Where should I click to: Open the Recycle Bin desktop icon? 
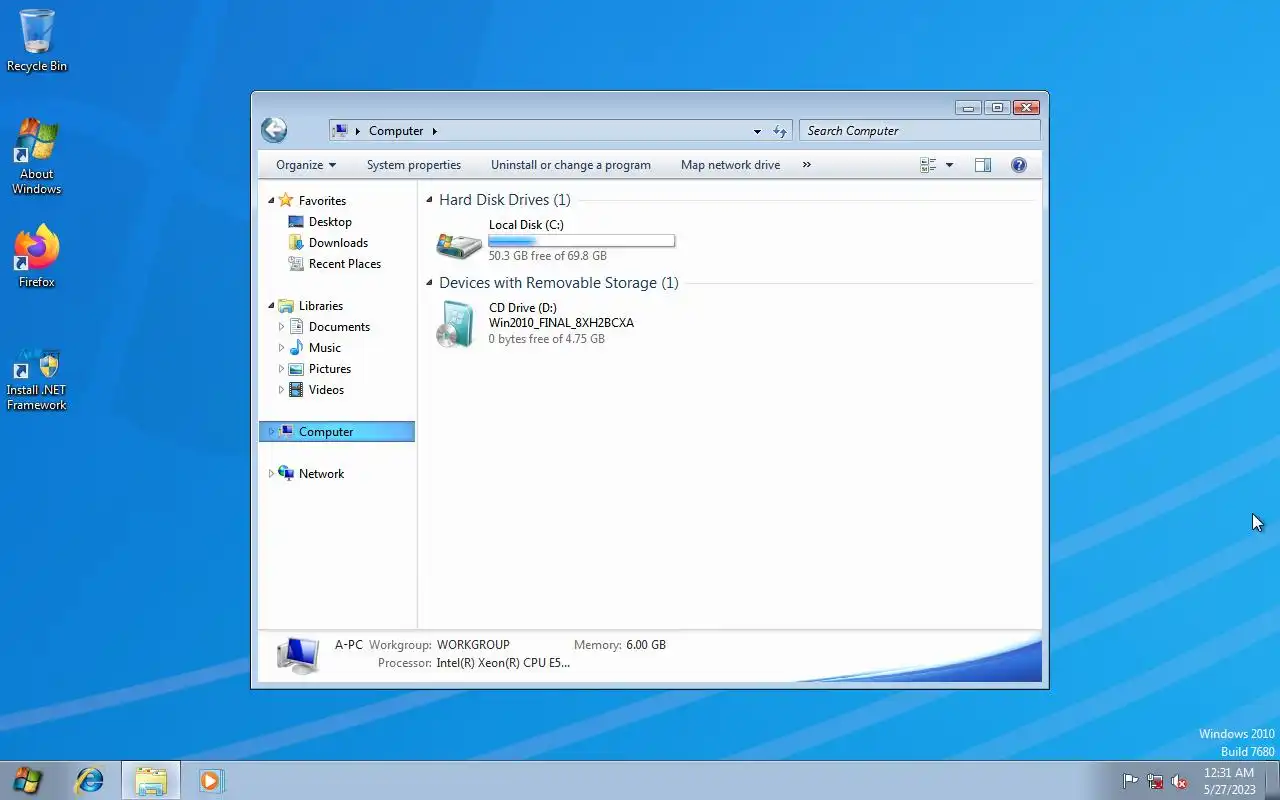tap(37, 41)
